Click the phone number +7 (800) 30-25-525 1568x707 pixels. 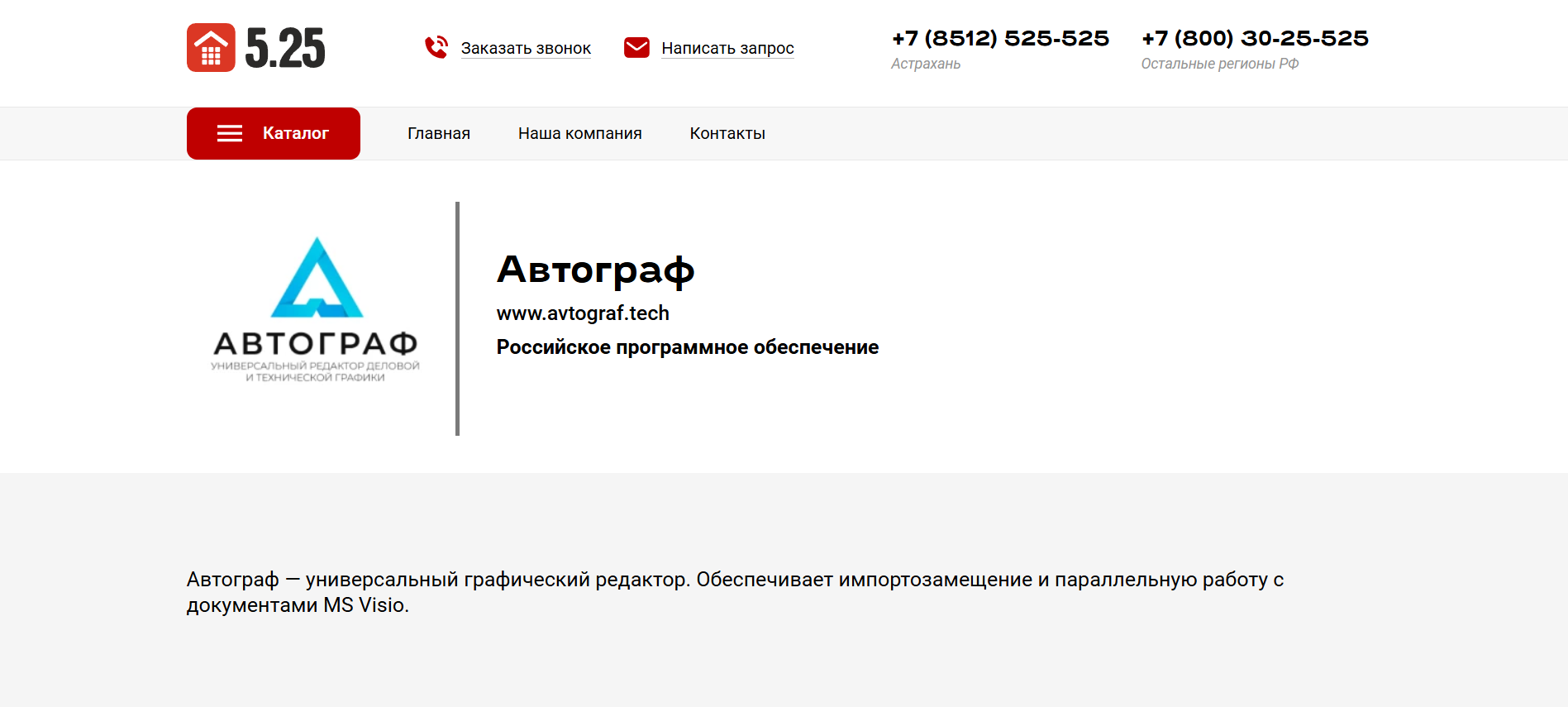click(x=1254, y=38)
